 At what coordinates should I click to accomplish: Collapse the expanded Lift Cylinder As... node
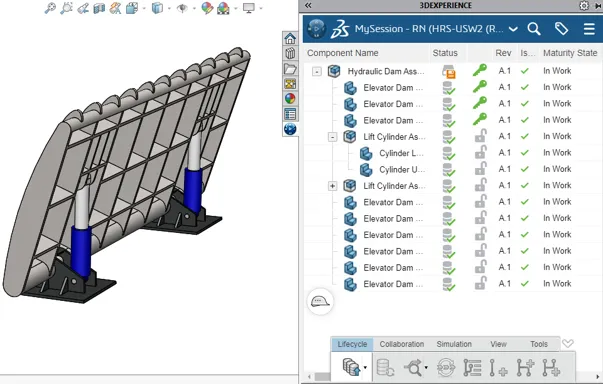[333, 137]
